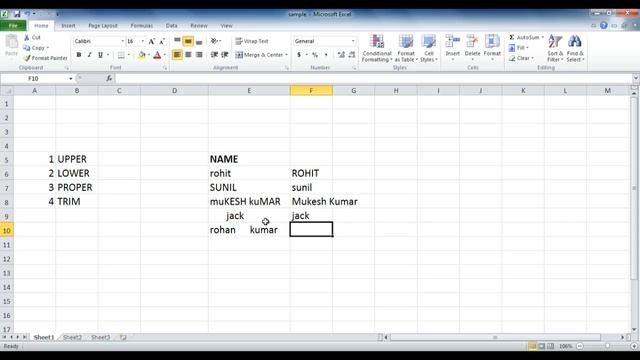The width and height of the screenshot is (640, 360).
Task: Activate the Format Painter
Action: point(45,58)
